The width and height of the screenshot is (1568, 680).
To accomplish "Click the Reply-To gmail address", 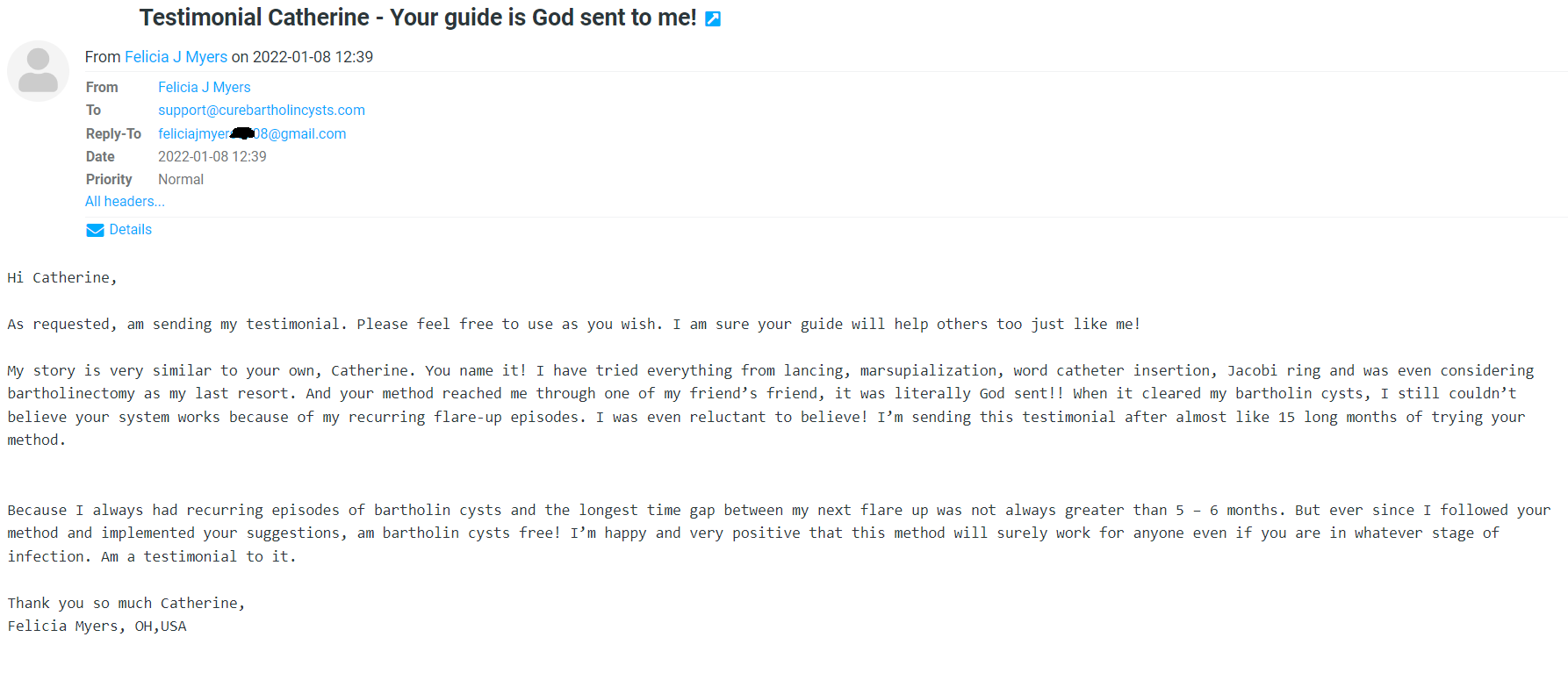I will 252,133.
